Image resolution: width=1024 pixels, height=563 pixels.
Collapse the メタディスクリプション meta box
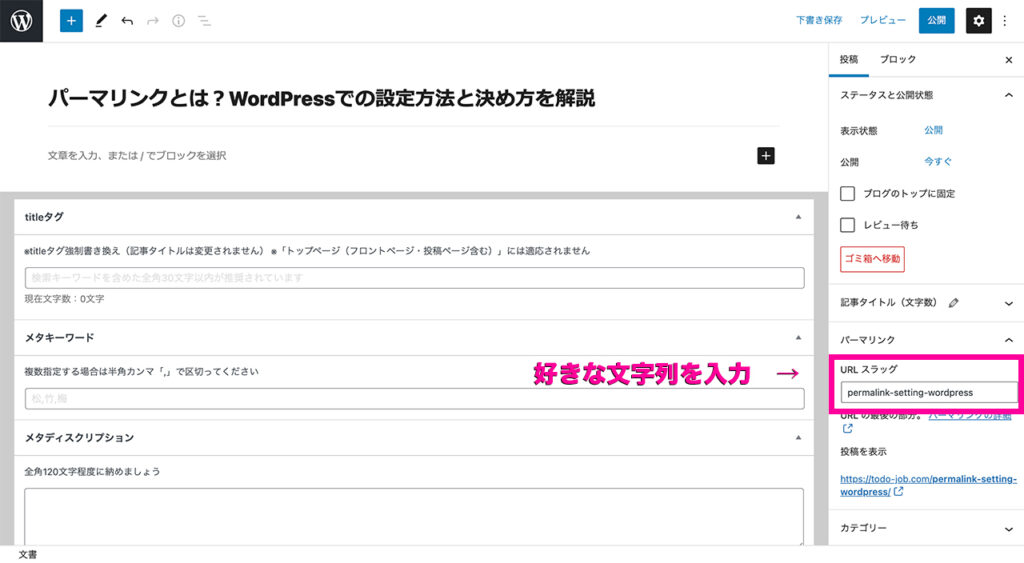pos(798,438)
